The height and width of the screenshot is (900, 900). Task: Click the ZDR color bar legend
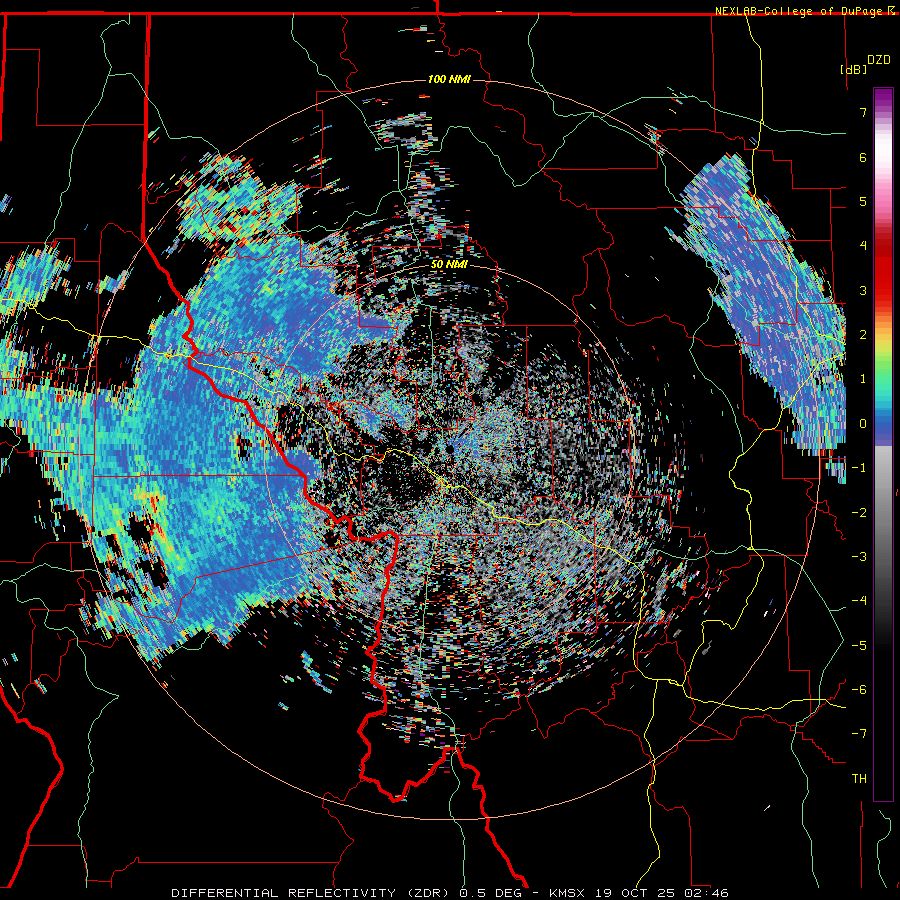click(x=883, y=444)
